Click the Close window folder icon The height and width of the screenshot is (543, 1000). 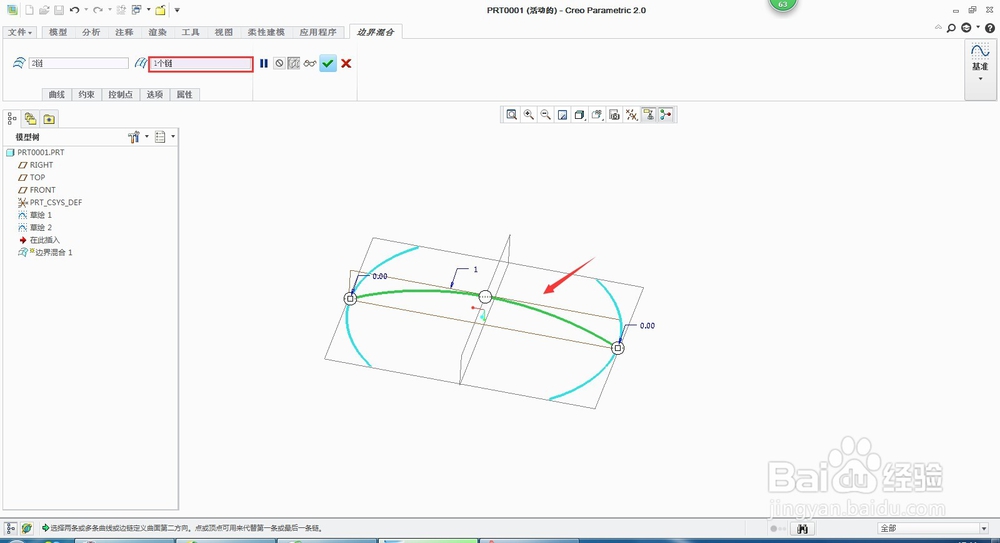(x=161, y=10)
